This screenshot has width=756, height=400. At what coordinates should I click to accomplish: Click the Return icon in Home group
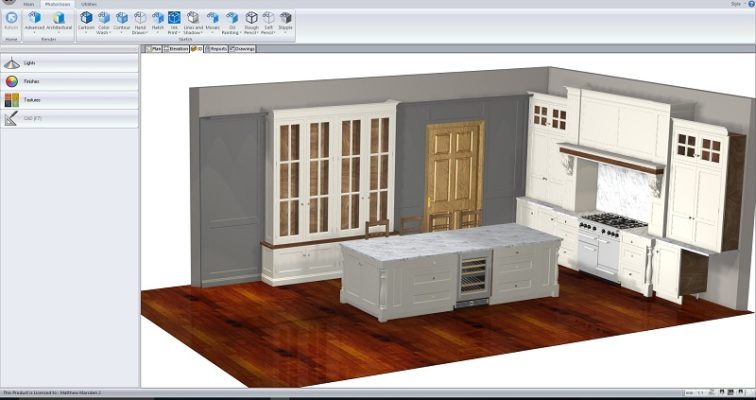12,18
